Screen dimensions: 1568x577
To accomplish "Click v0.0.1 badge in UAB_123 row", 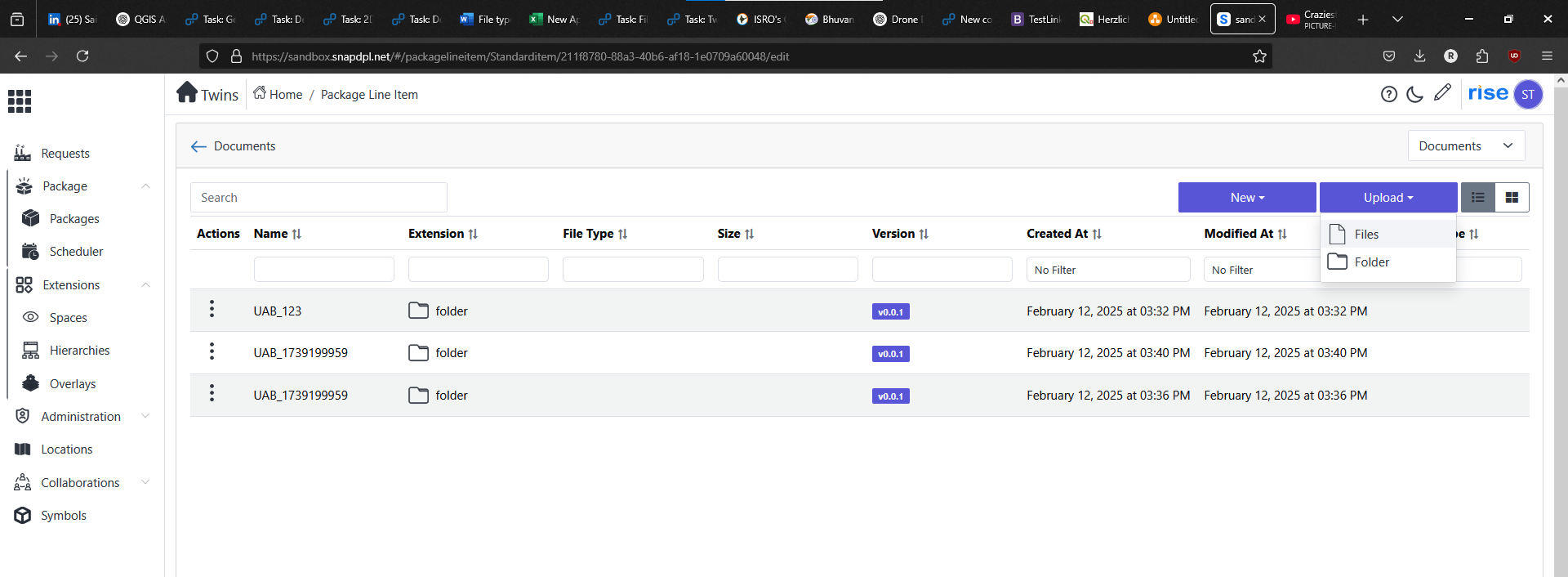I will tap(890, 312).
